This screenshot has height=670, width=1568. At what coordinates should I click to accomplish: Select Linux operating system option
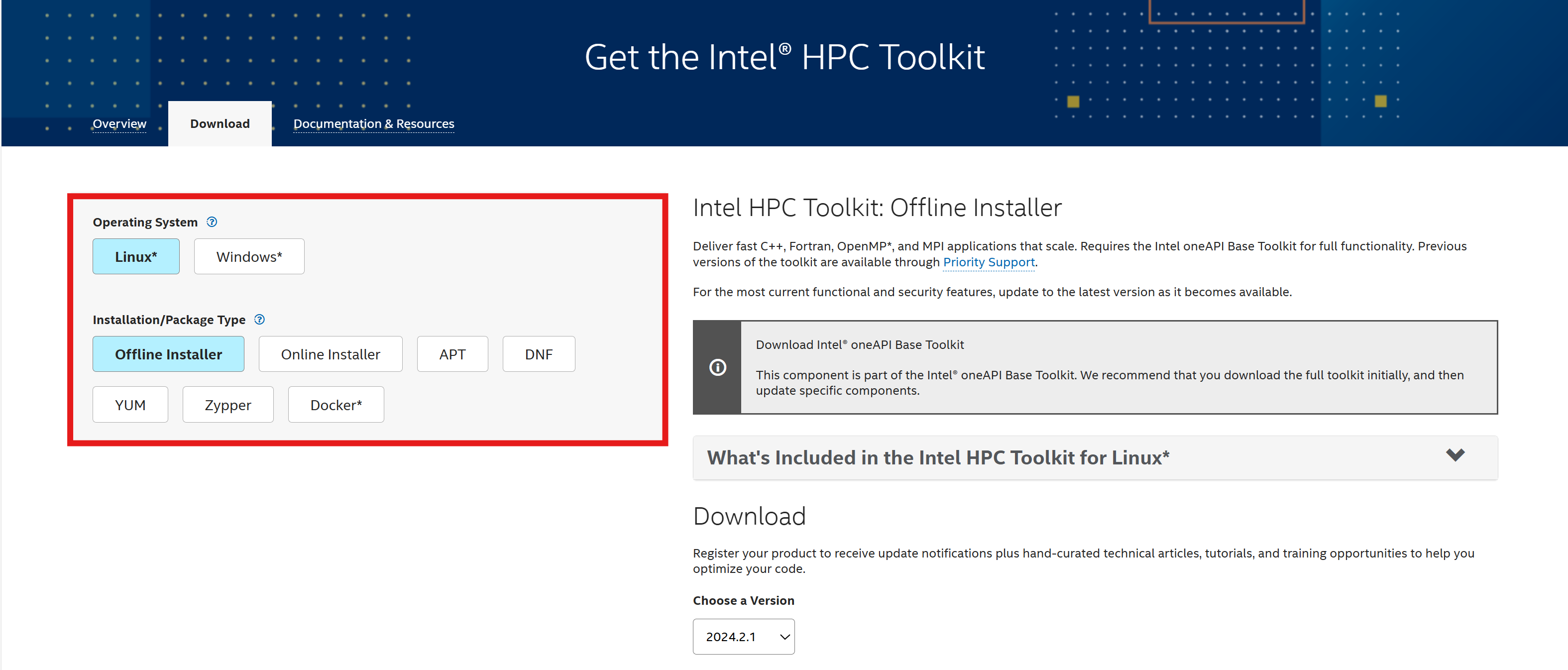136,257
